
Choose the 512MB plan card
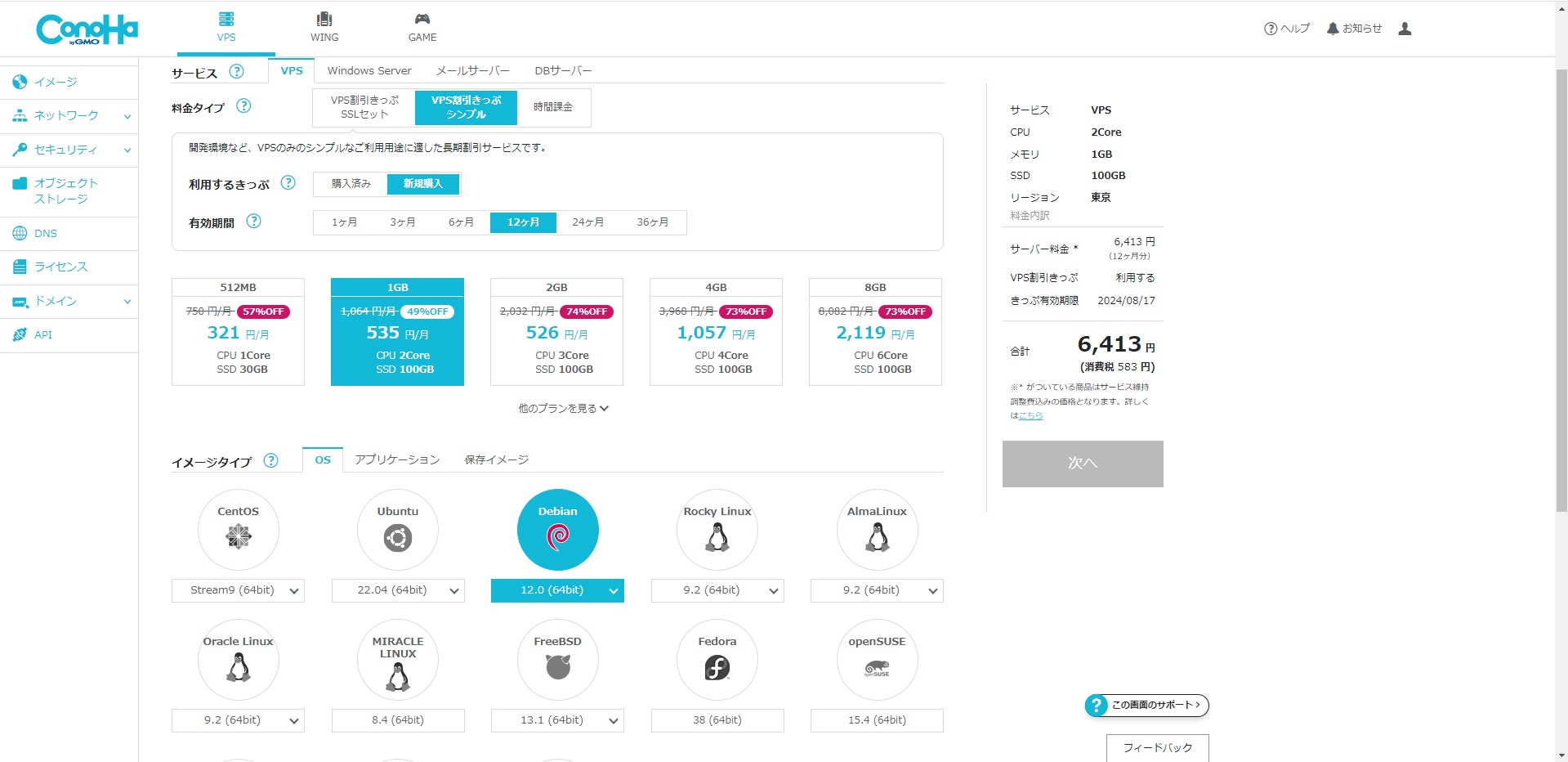coord(238,332)
